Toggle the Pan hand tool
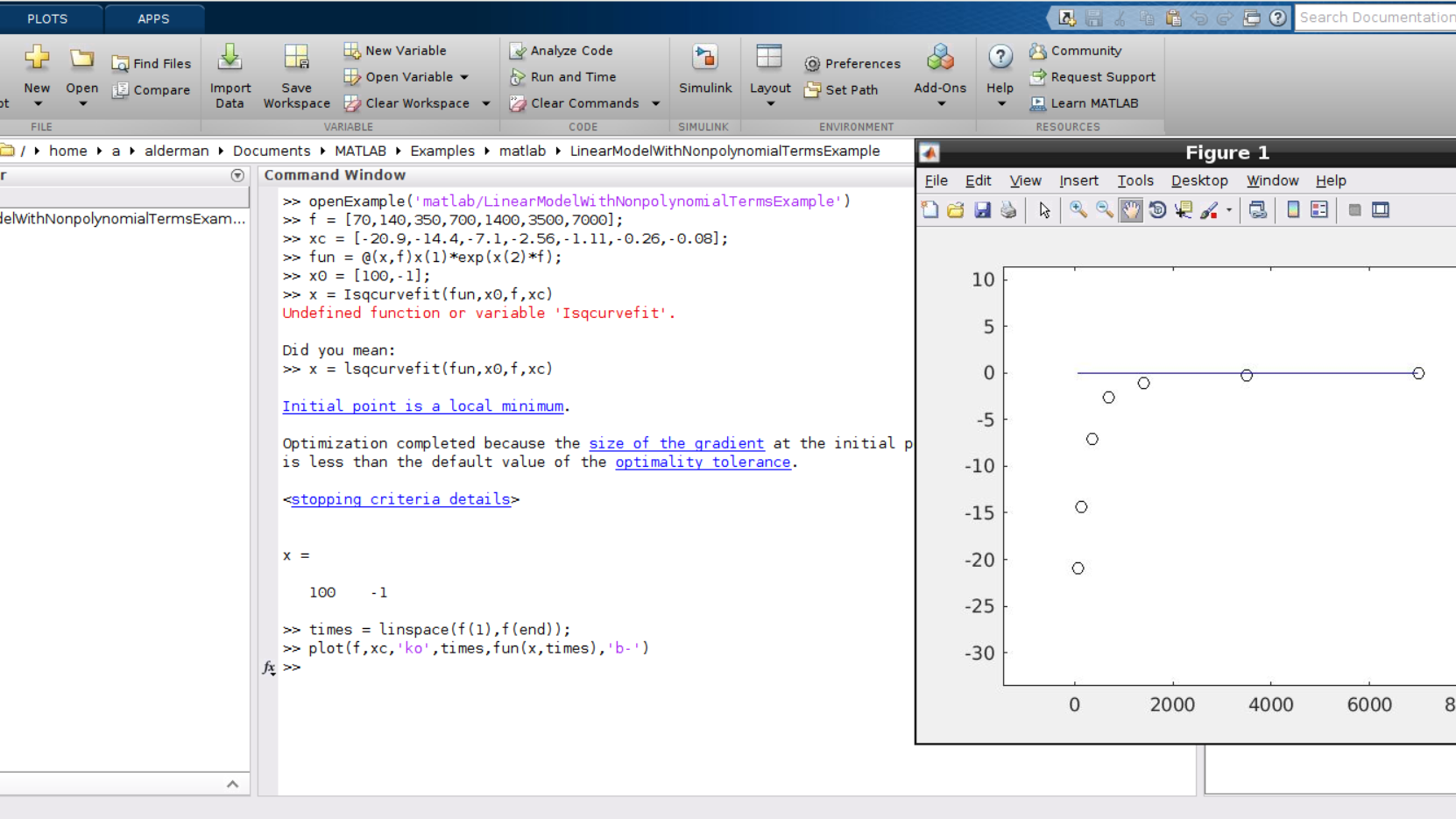The image size is (1456, 819). click(x=1131, y=210)
